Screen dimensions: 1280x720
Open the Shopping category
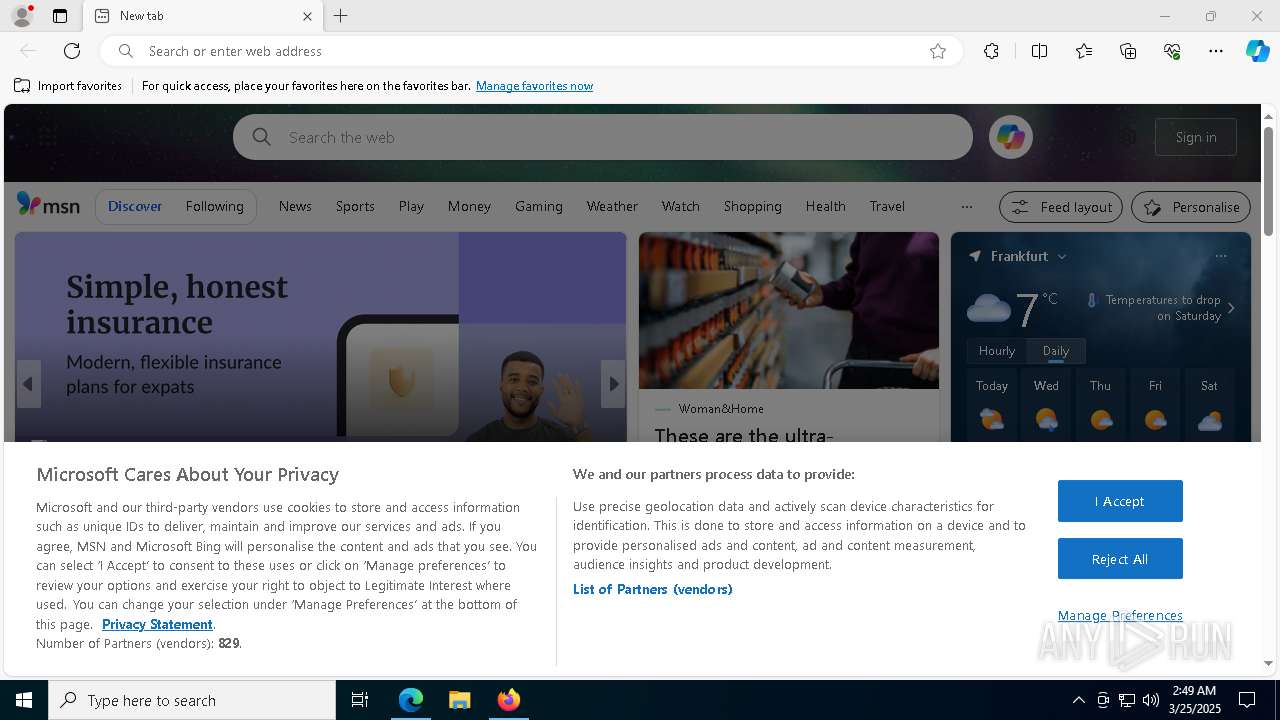pyautogui.click(x=752, y=206)
